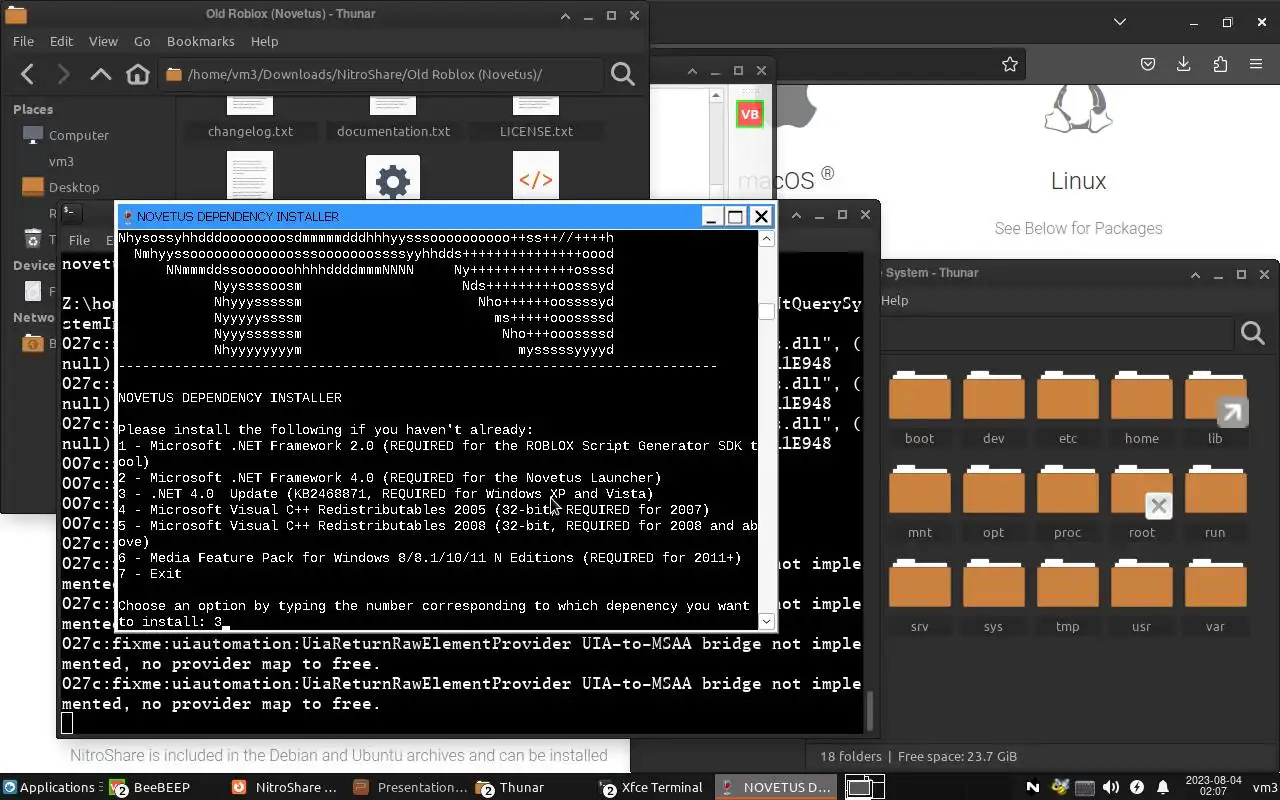This screenshot has height=800, width=1280.
Task: Open changelog.txt file
Action: pyautogui.click(x=250, y=131)
